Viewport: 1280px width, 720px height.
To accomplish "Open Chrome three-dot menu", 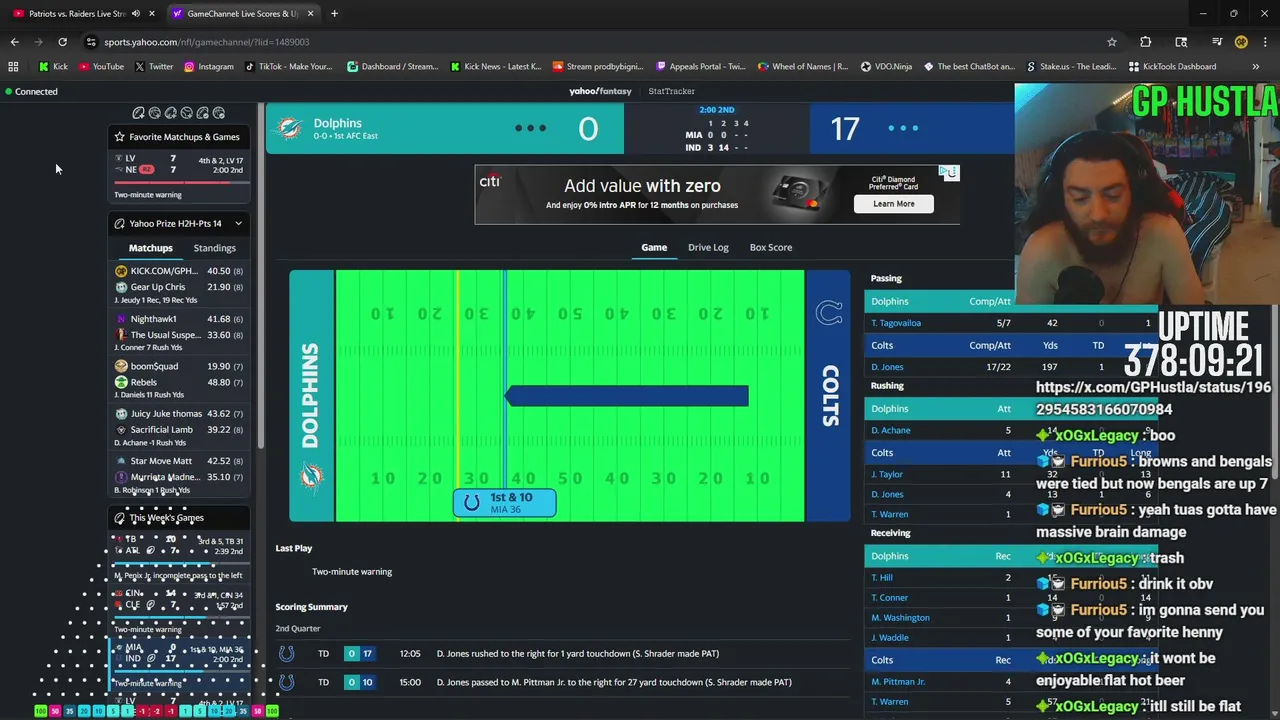I will [x=1265, y=42].
